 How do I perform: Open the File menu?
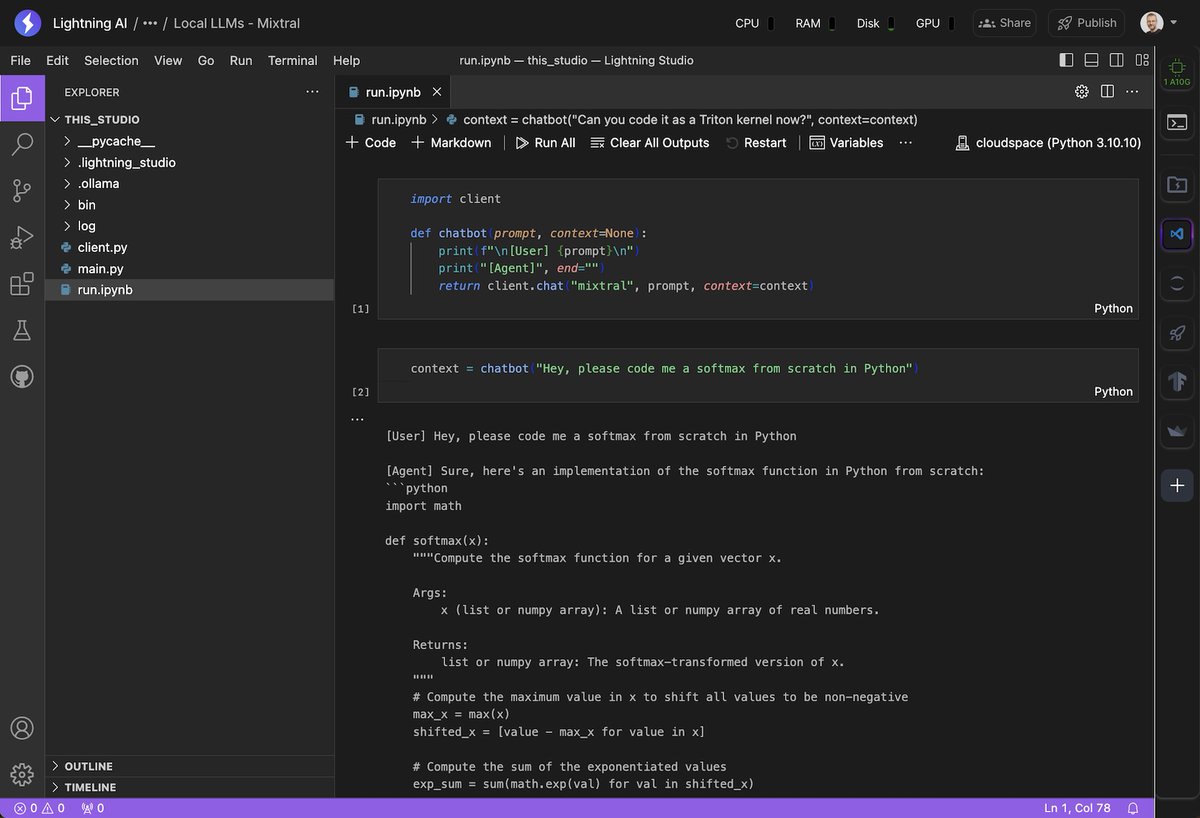[x=20, y=60]
